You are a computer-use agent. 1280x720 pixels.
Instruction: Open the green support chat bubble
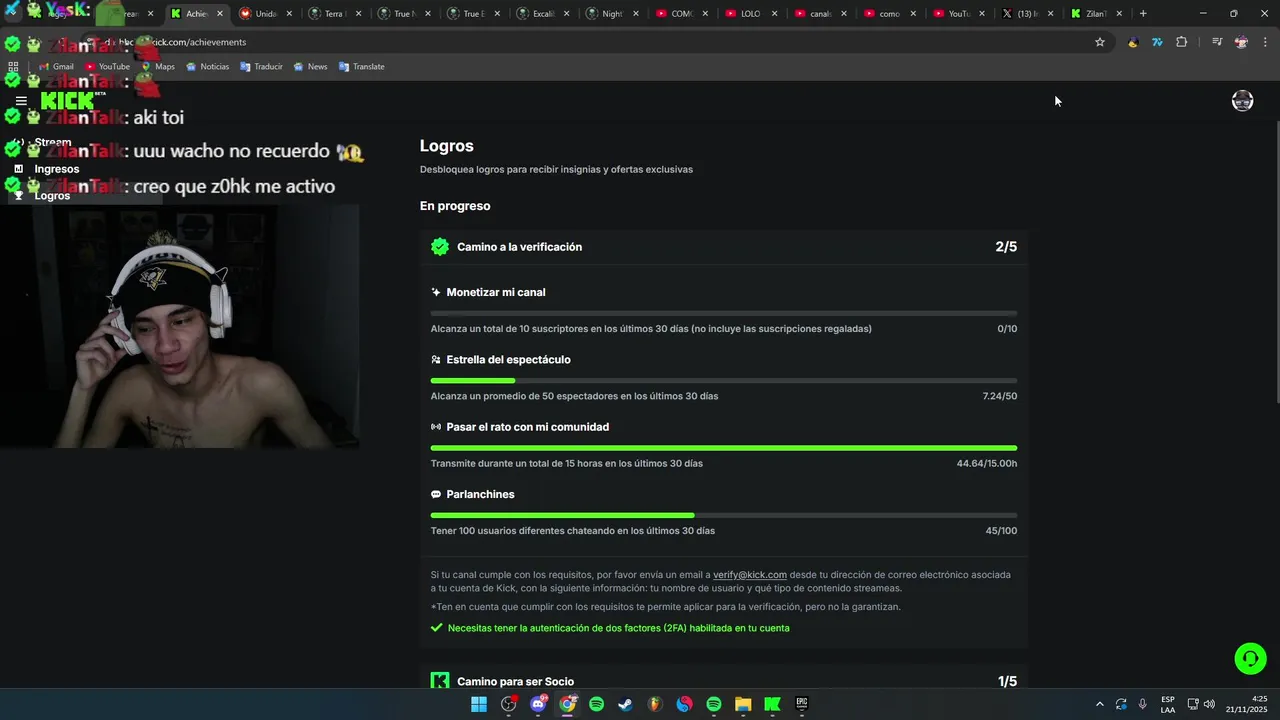pos(1250,658)
